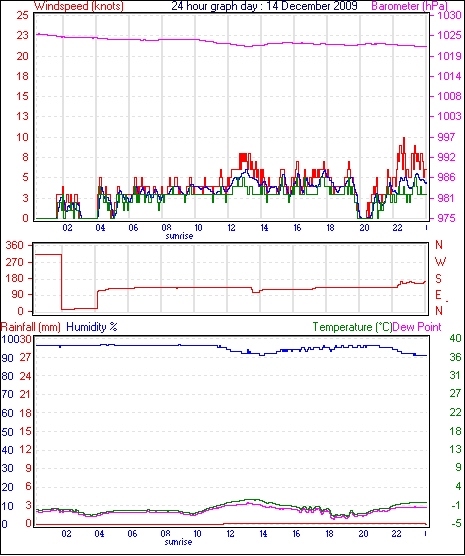Click the 40 degree temperature scale value
This screenshot has height=556, width=465.
(x=455, y=339)
